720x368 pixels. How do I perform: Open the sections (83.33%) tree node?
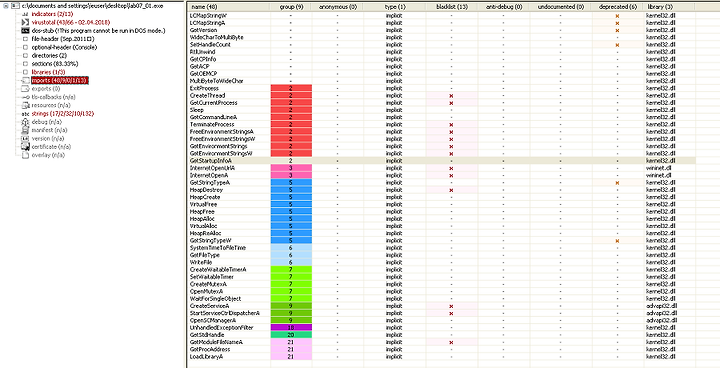55,63
